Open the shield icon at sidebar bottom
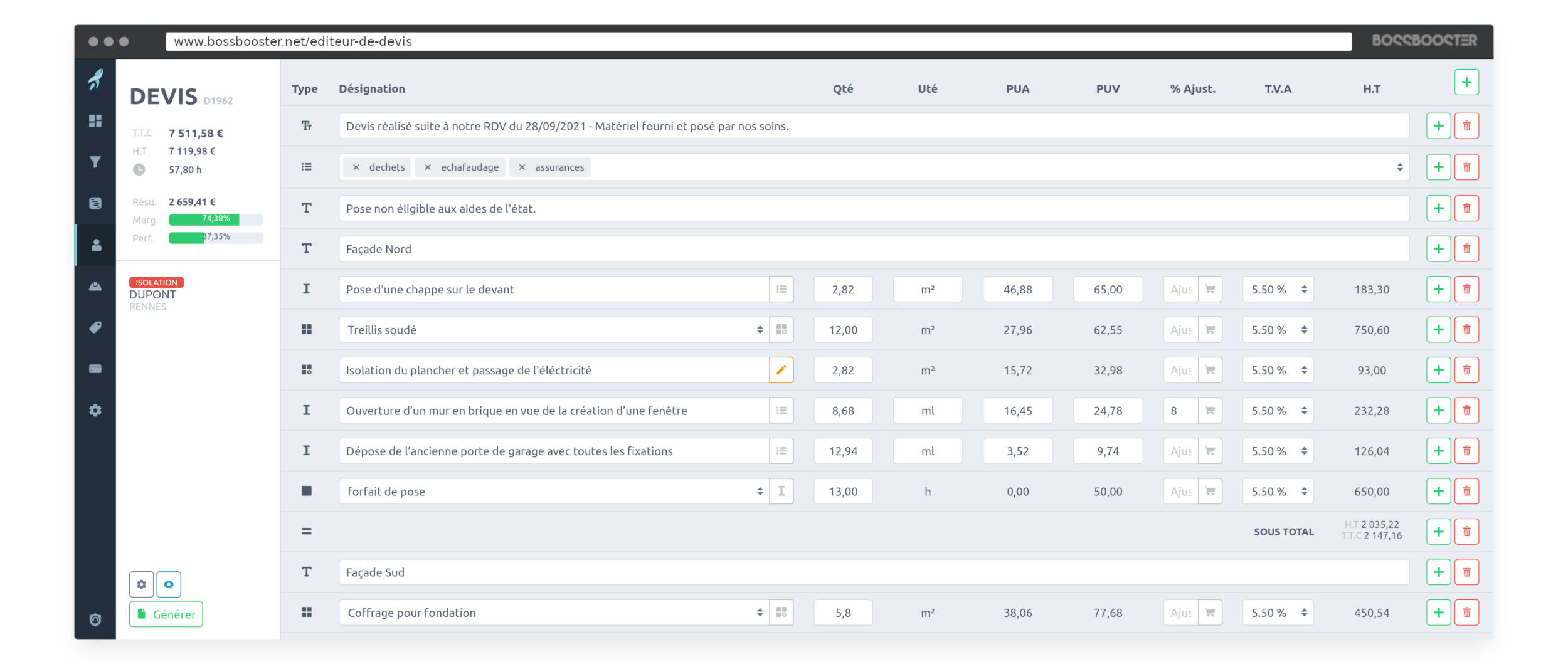 95,619
